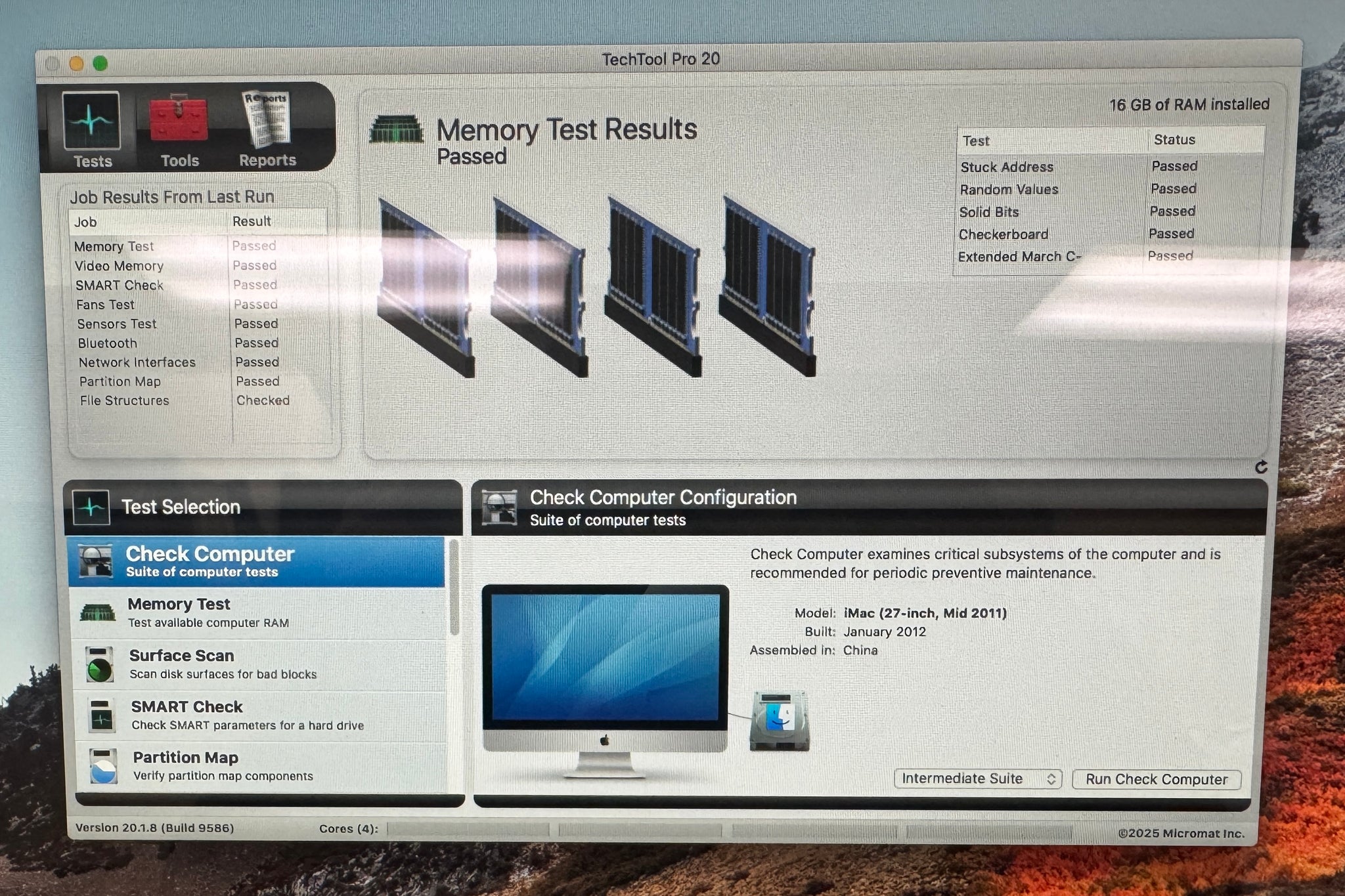
Task: Open the Reports newspaper icon
Action: [266, 120]
